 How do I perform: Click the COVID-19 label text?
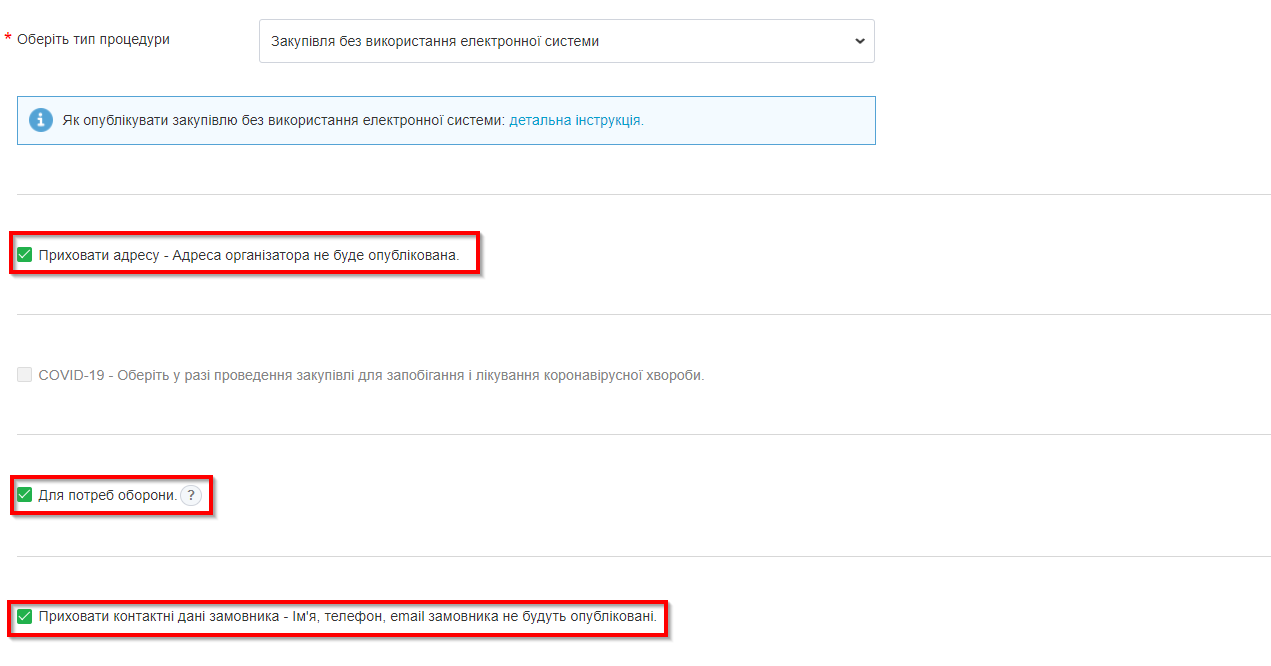74,375
